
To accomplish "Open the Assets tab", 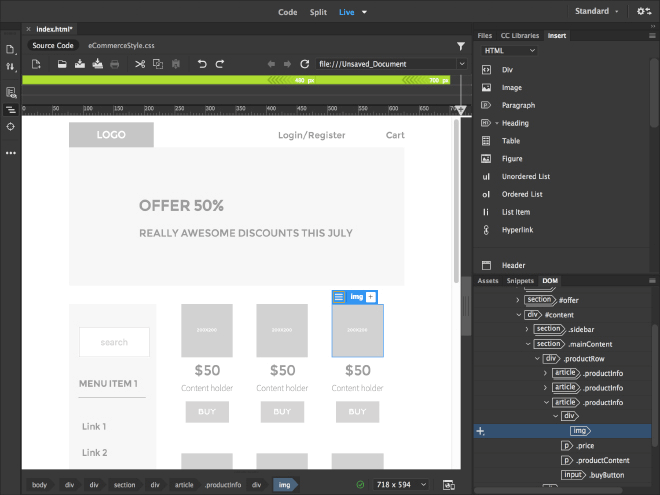I will tap(488, 281).
